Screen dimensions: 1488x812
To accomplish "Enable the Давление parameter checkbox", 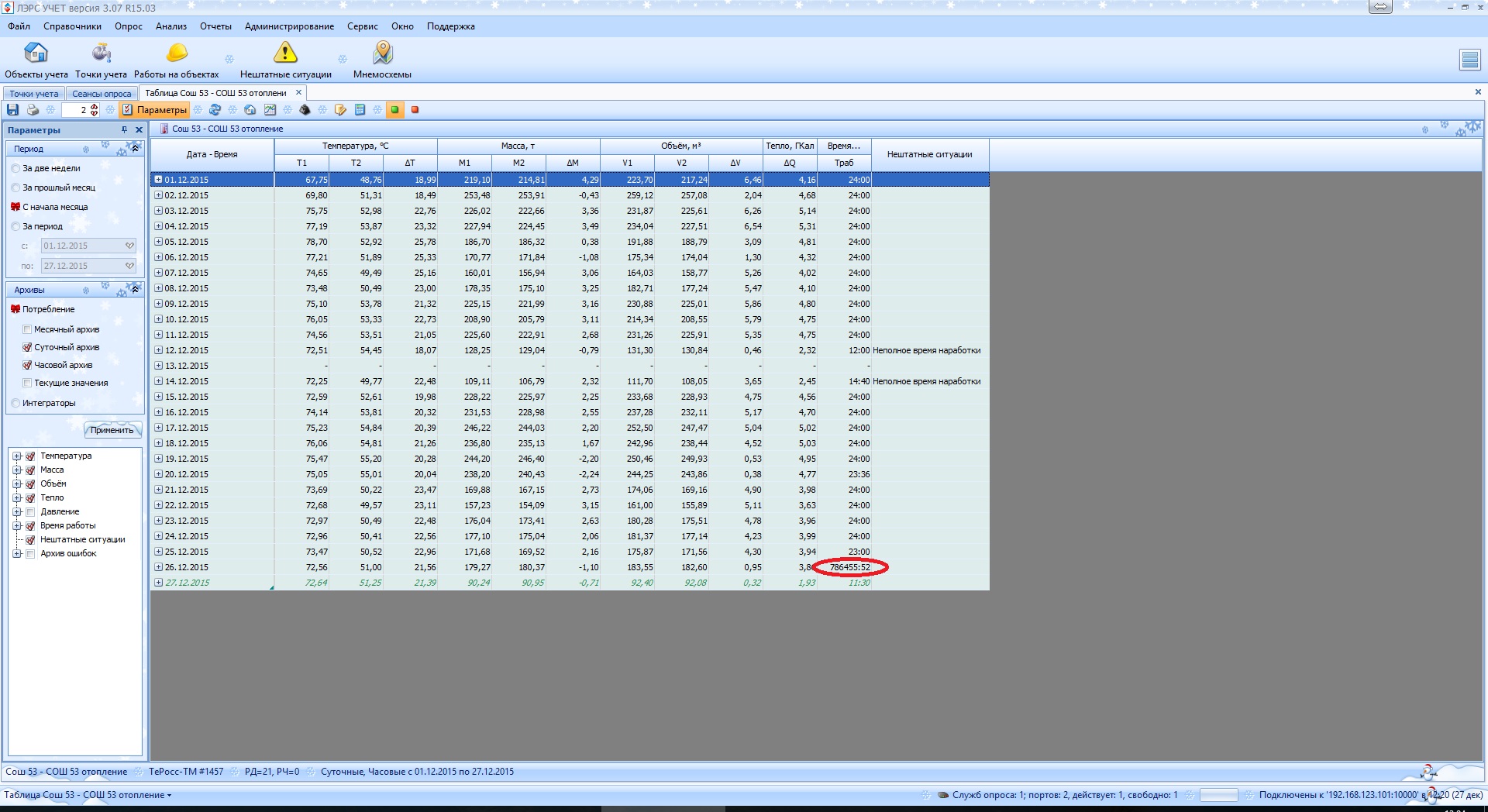I will click(30, 512).
